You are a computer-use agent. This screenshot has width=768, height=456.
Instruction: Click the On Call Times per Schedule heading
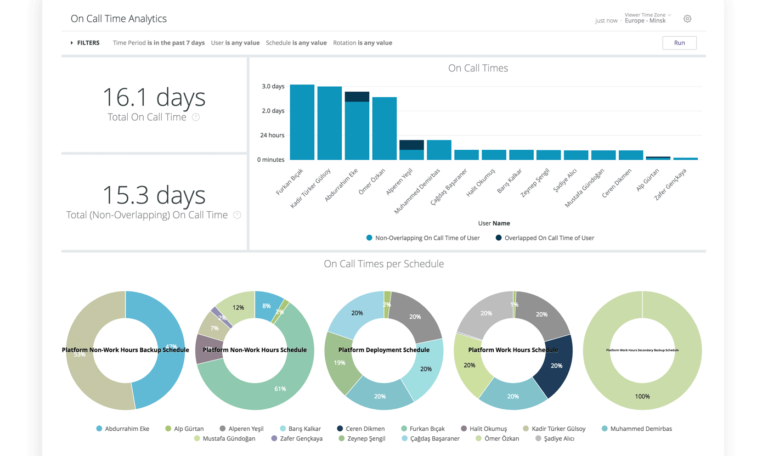(384, 264)
